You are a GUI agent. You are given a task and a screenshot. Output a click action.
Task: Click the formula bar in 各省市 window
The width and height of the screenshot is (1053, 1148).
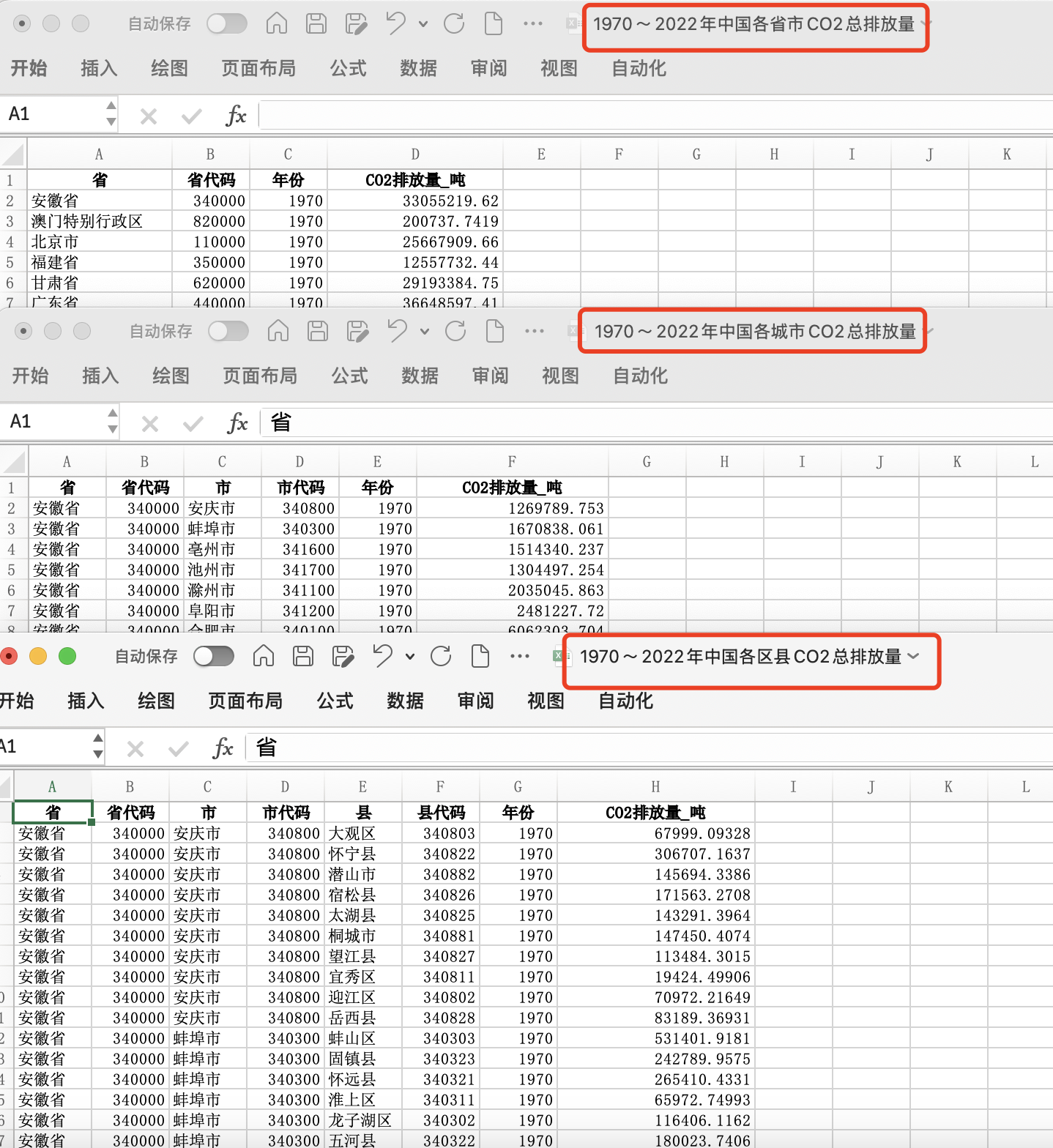(656, 116)
